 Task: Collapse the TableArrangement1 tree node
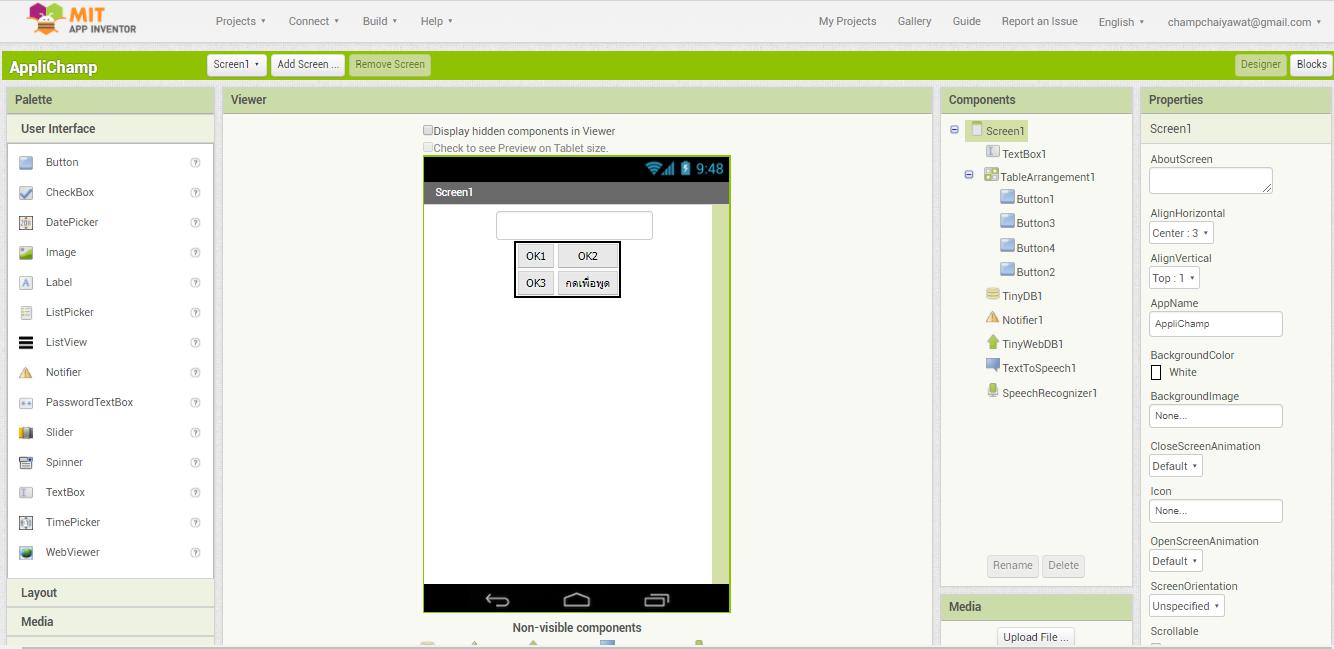(968, 174)
